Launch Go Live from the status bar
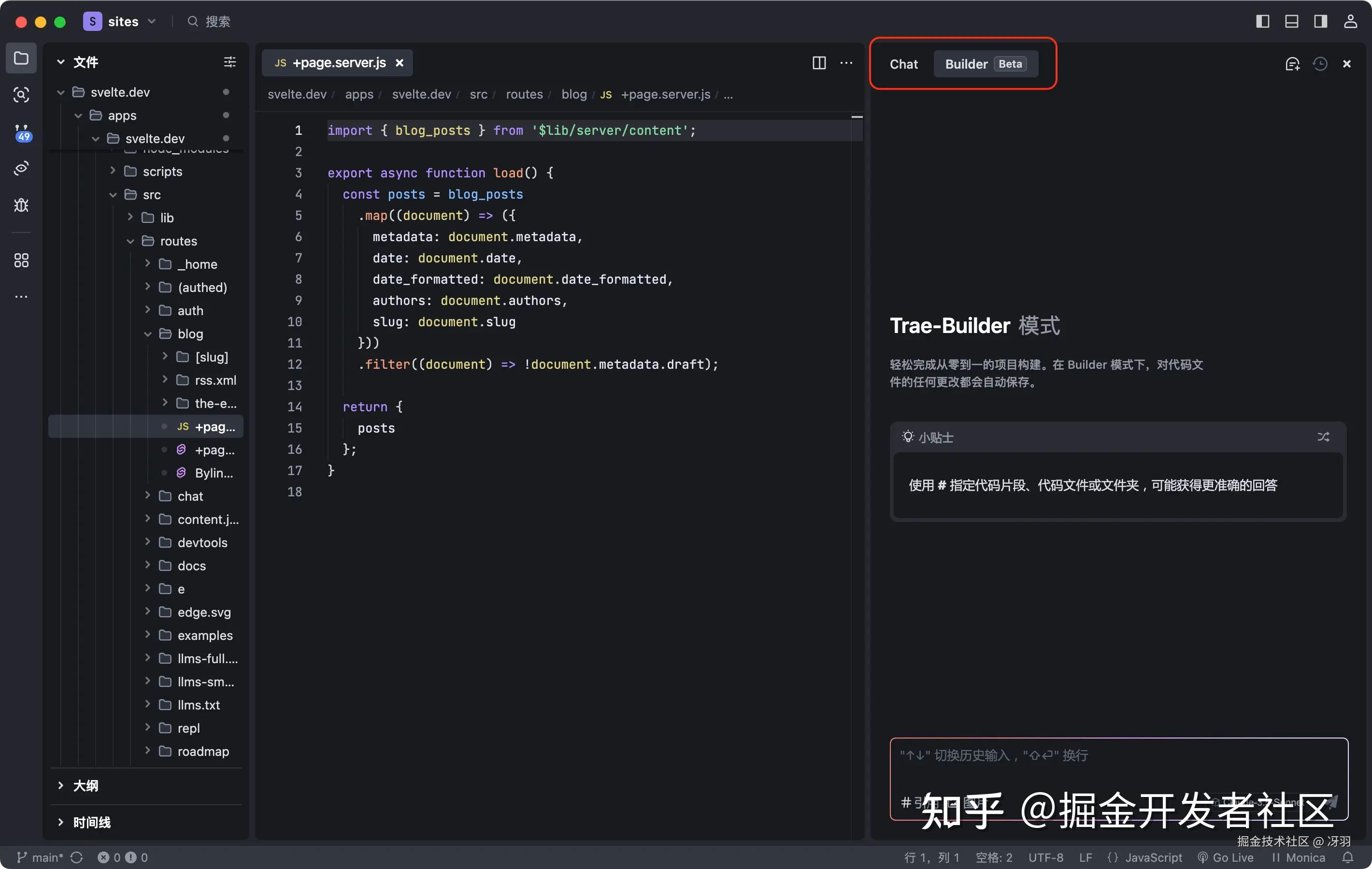Viewport: 1372px width, 869px height. click(1226, 857)
